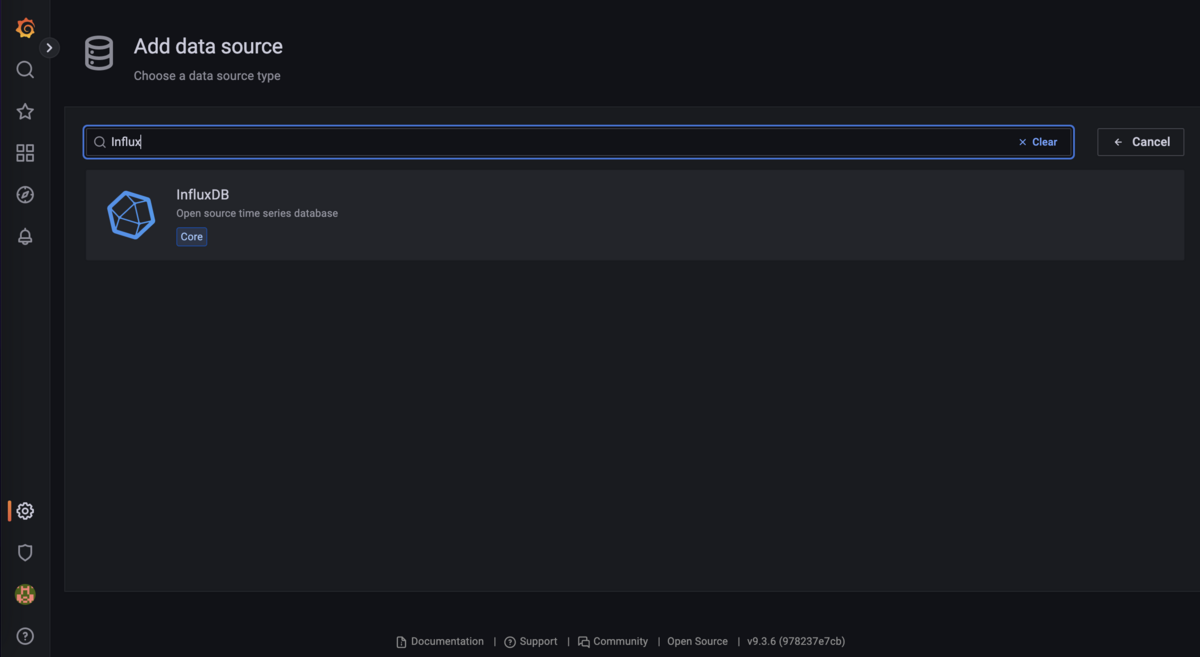The width and height of the screenshot is (1200, 657).
Task: Click 'Choose a data source type' subtitle
Action: (x=207, y=76)
